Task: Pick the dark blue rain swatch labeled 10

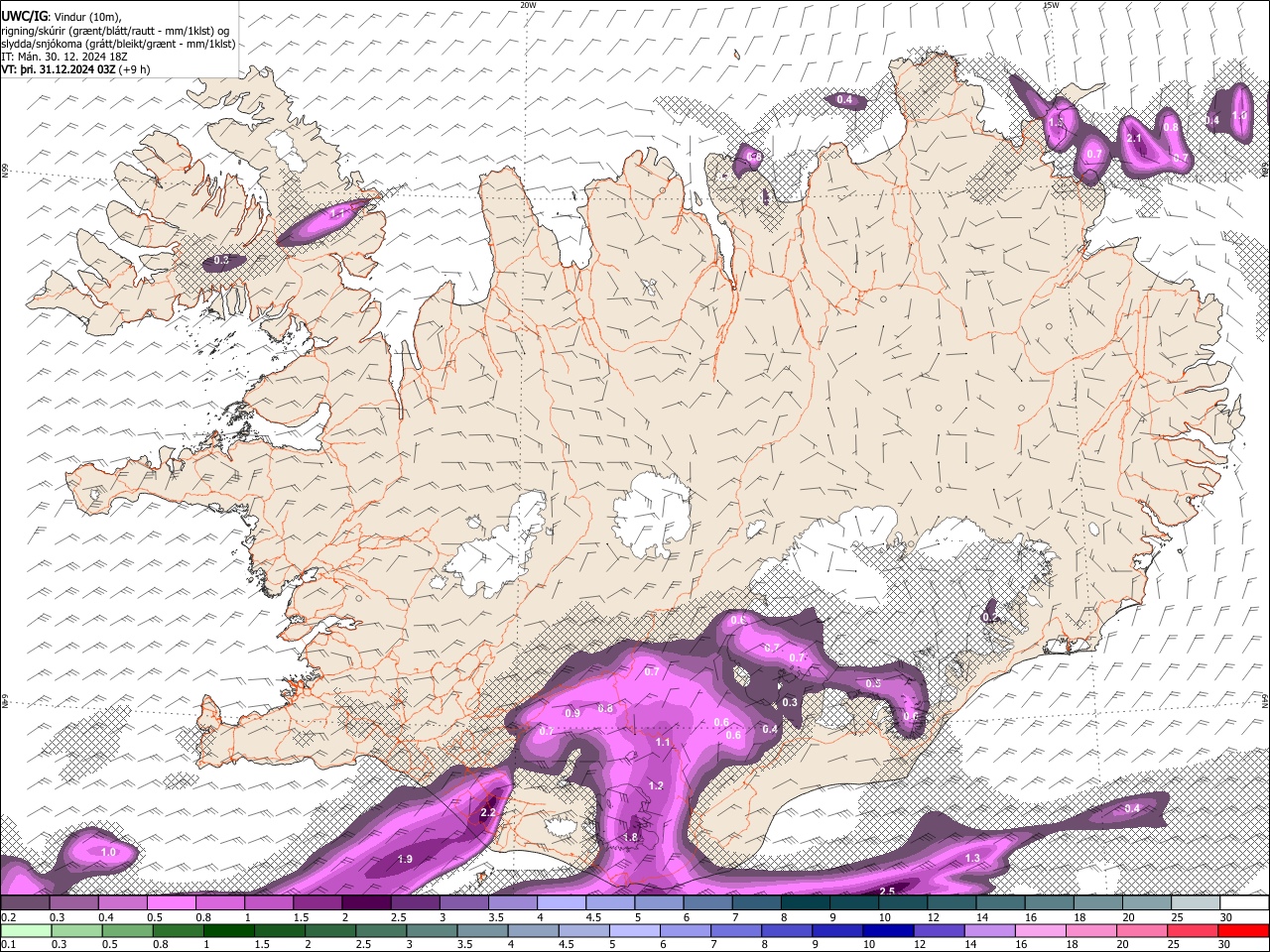Action: (x=889, y=930)
